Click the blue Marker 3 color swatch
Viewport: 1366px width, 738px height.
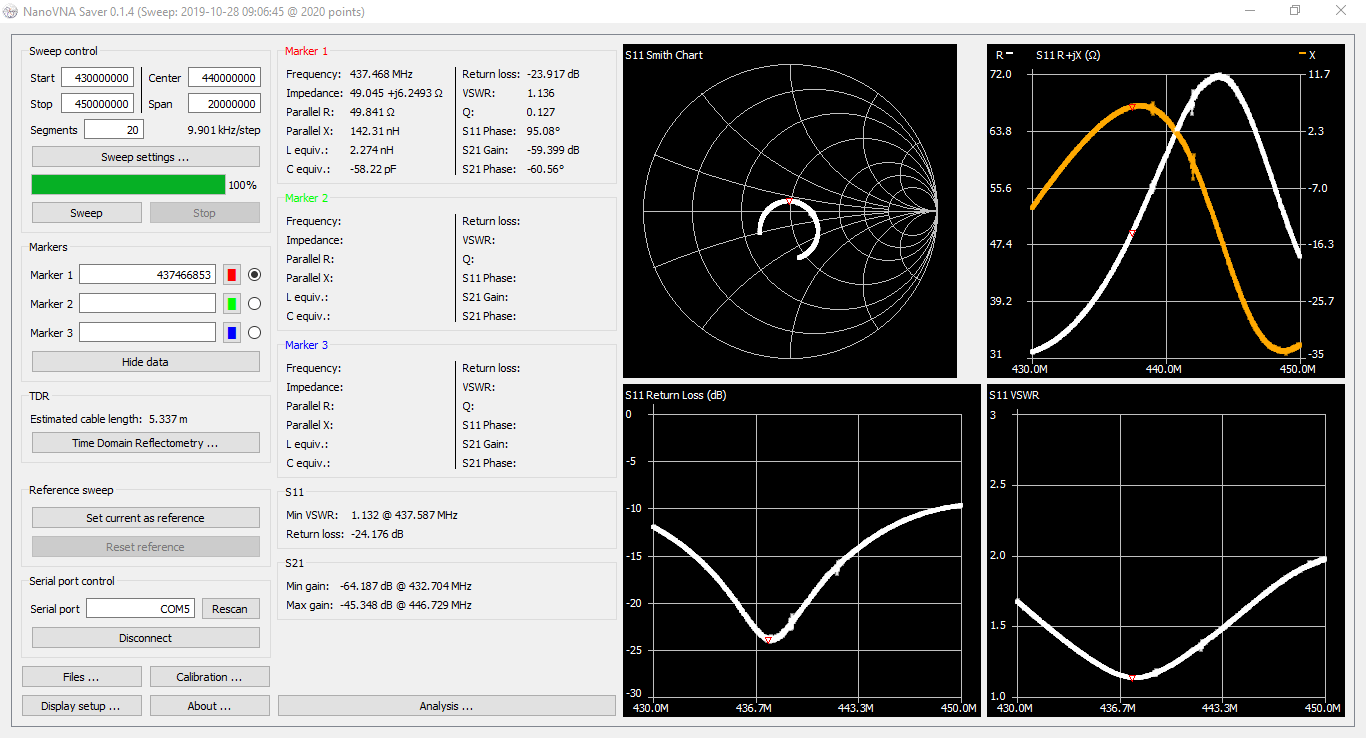(x=231, y=332)
